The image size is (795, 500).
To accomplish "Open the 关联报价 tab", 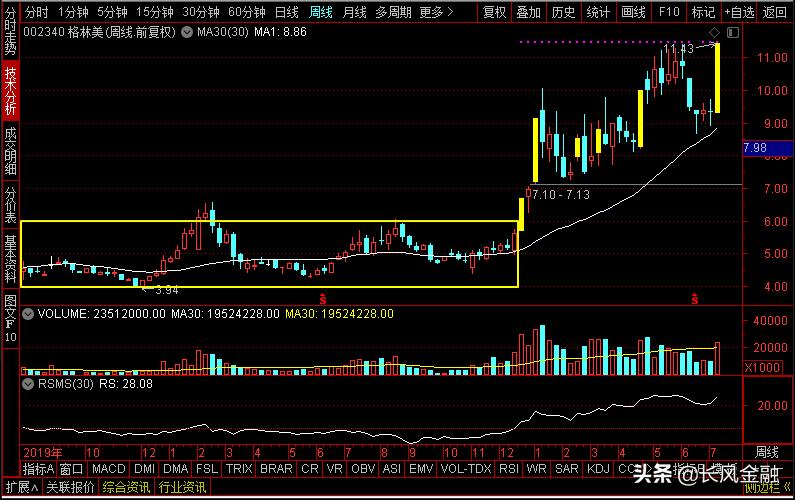I will point(70,487).
